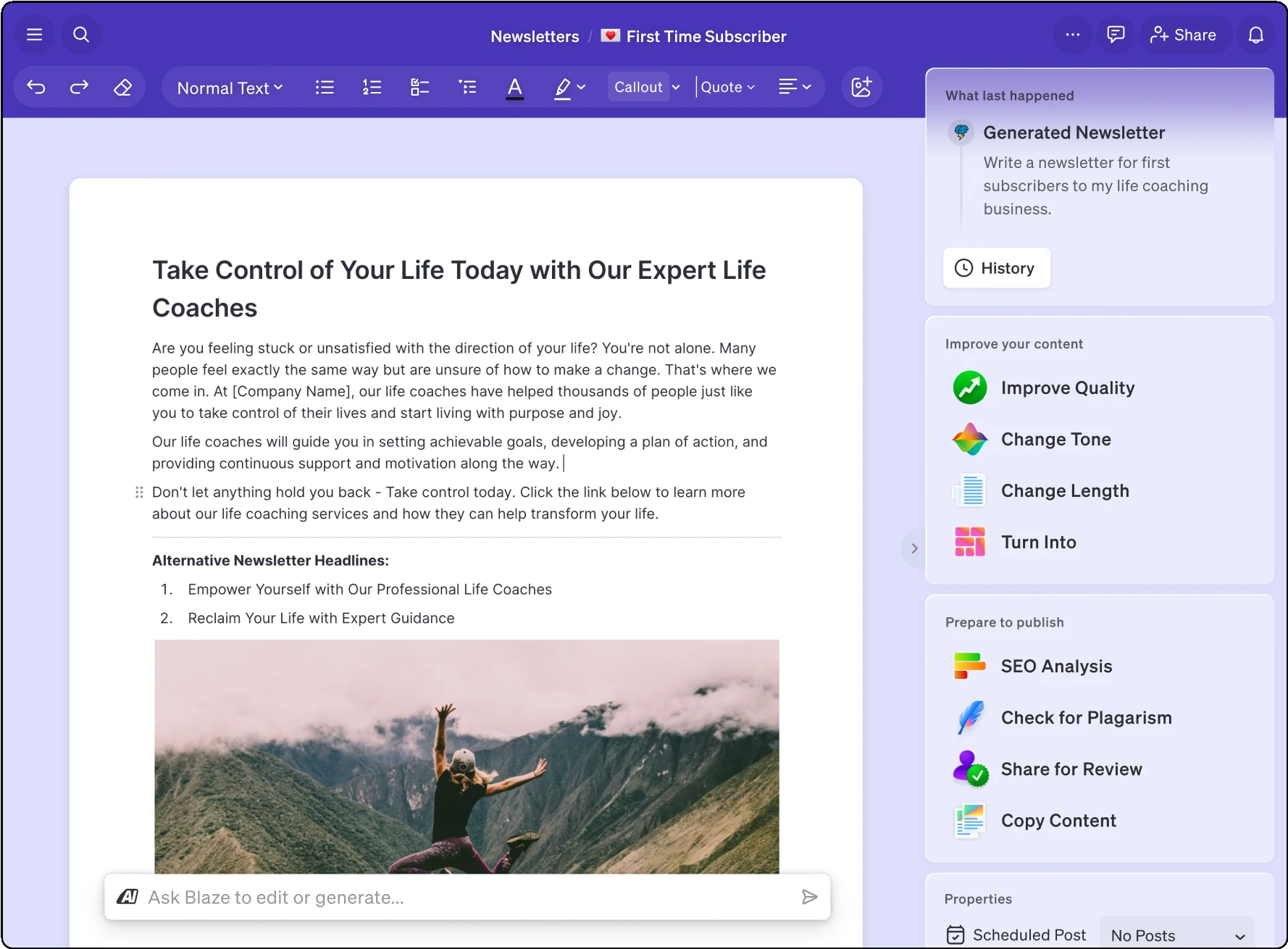Select the Change Tone tool

pyautogui.click(x=1055, y=439)
